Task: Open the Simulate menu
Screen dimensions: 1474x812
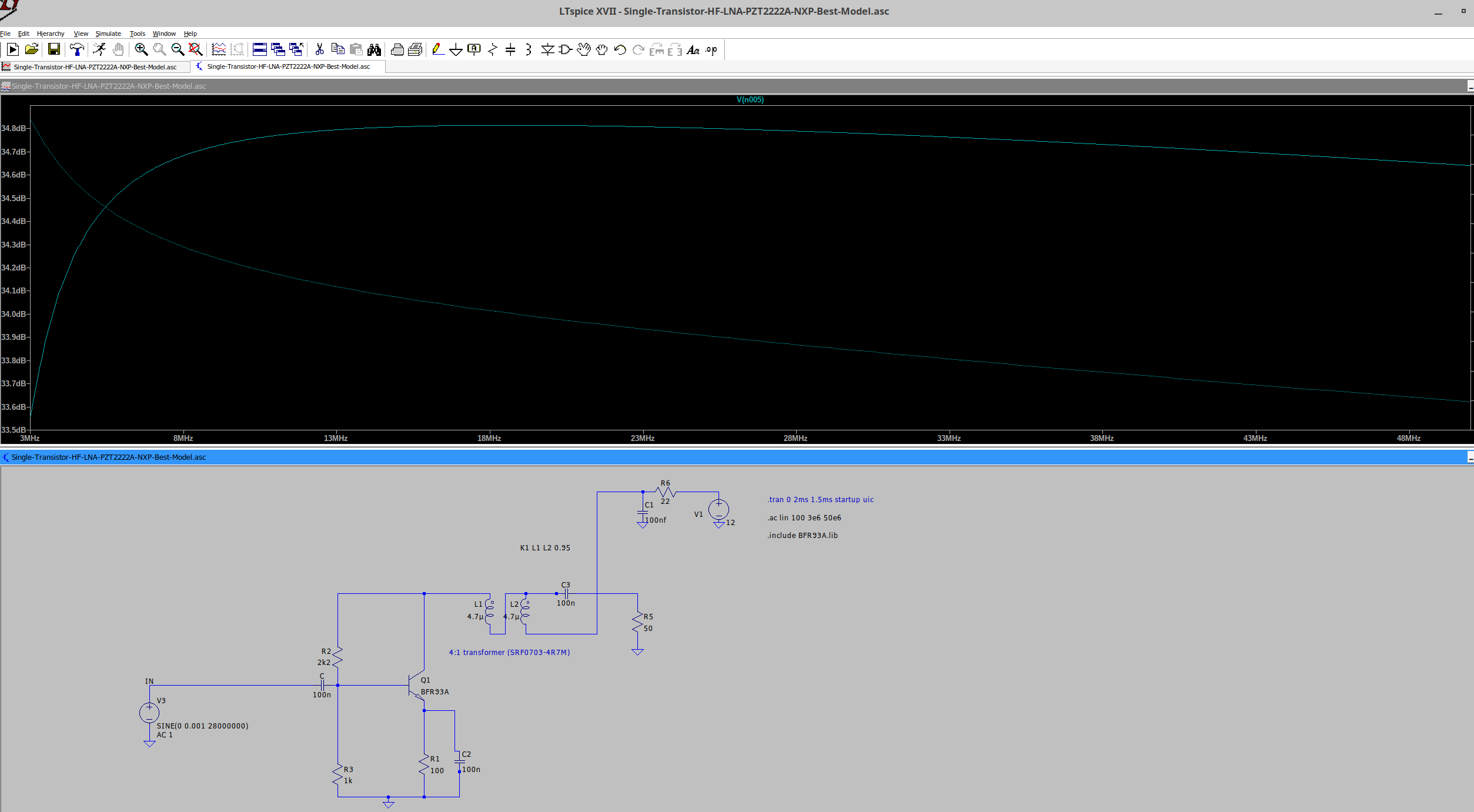Action: (x=108, y=34)
